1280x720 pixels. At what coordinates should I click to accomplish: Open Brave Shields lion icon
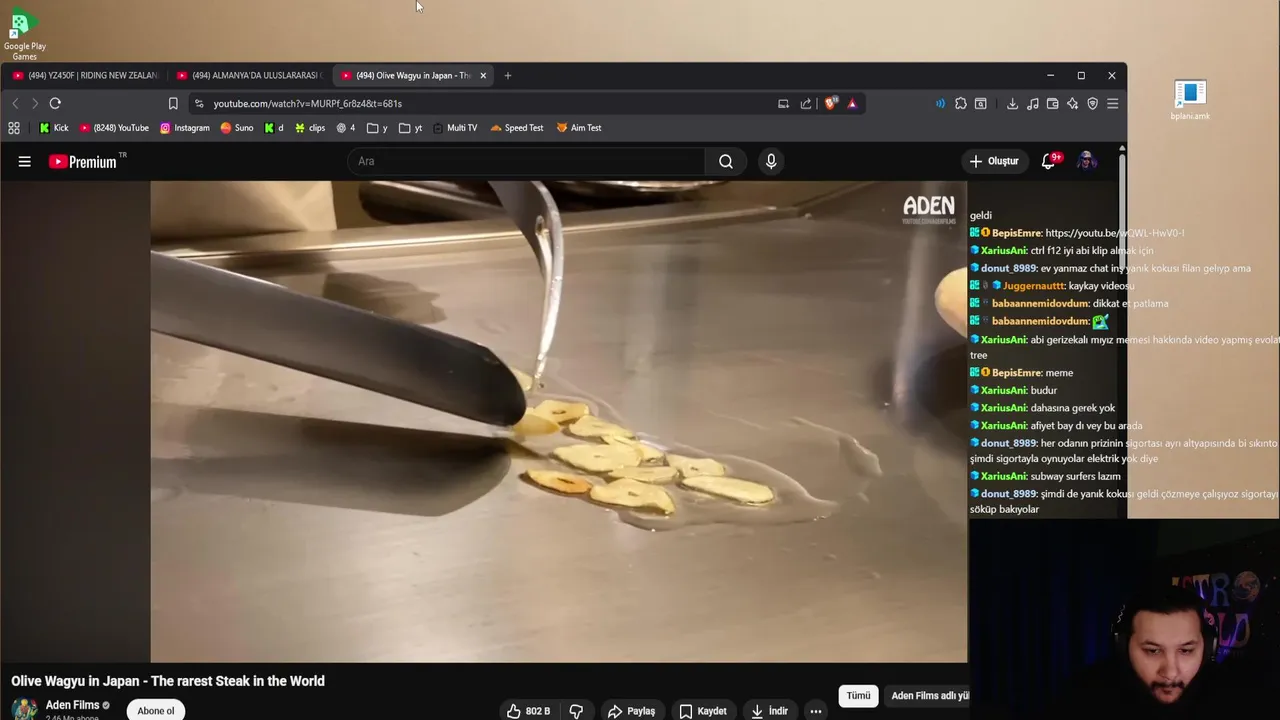click(830, 103)
